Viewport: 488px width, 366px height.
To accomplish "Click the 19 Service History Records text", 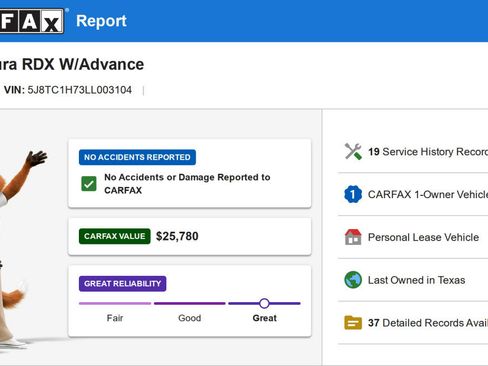I will coord(428,152).
